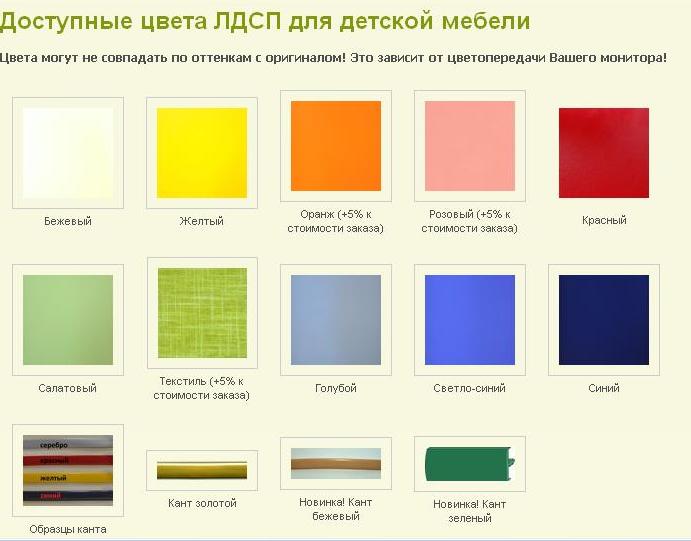Select the Синий dark blue swatch
Image resolution: width=691 pixels, height=541 pixels.
click(604, 320)
